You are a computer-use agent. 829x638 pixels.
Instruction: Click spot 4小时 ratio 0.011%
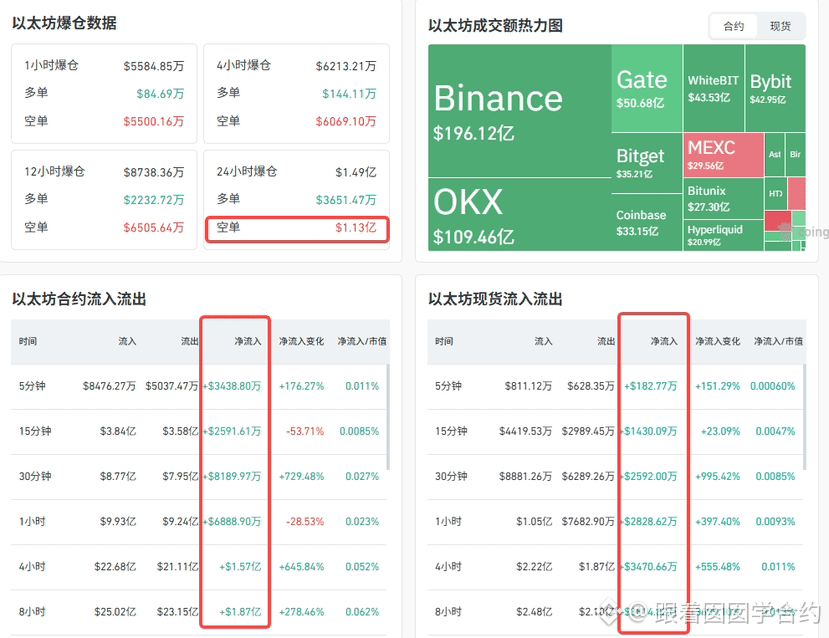click(x=778, y=567)
